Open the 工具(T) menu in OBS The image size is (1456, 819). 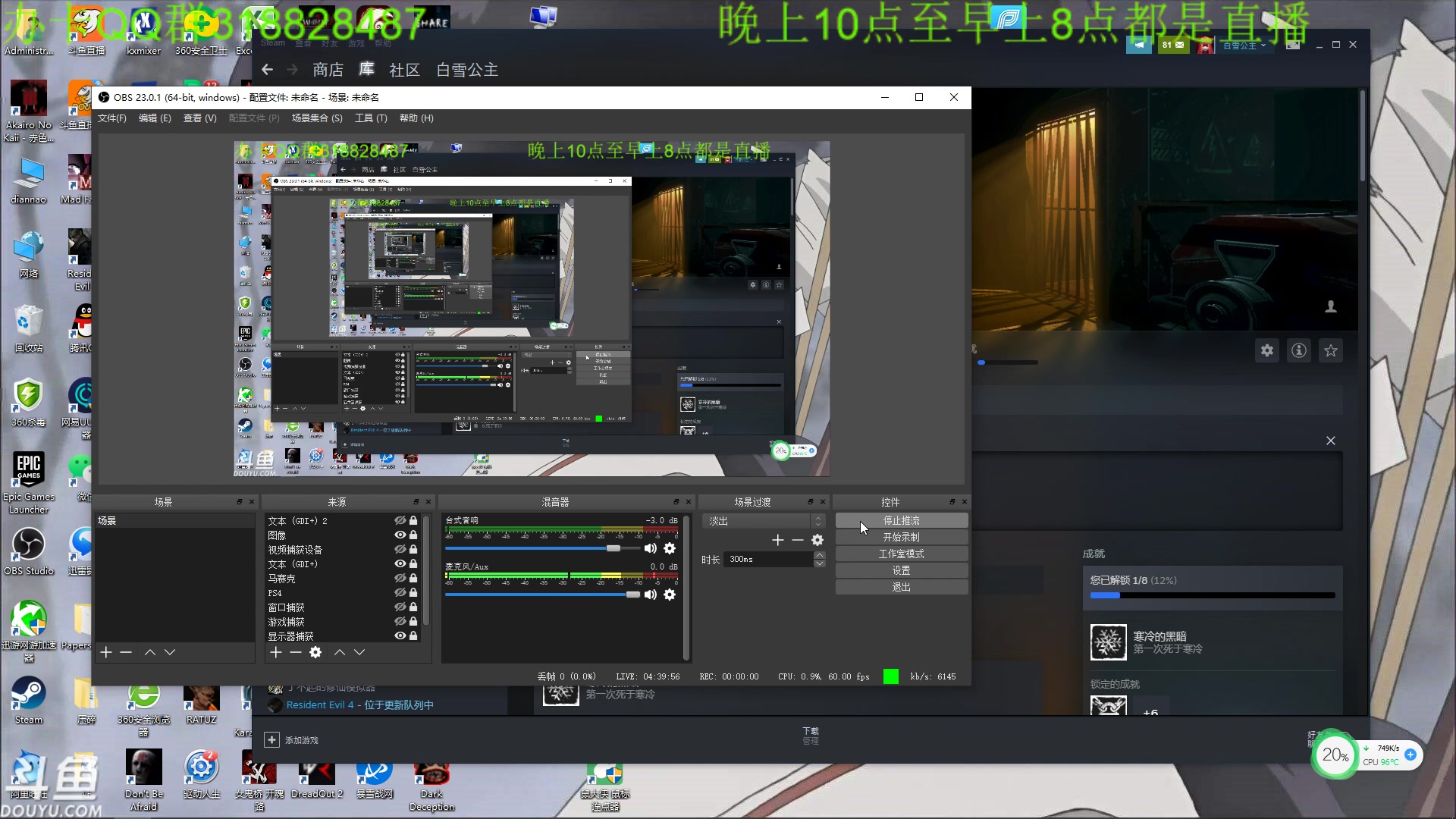[x=371, y=118]
